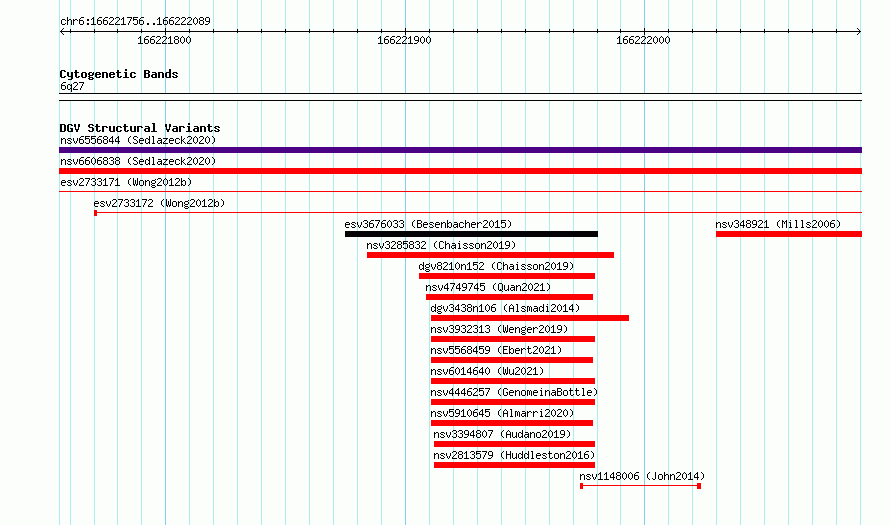Click the nsv6556844 (Sedlazeck2020) label

pyautogui.click(x=138, y=140)
